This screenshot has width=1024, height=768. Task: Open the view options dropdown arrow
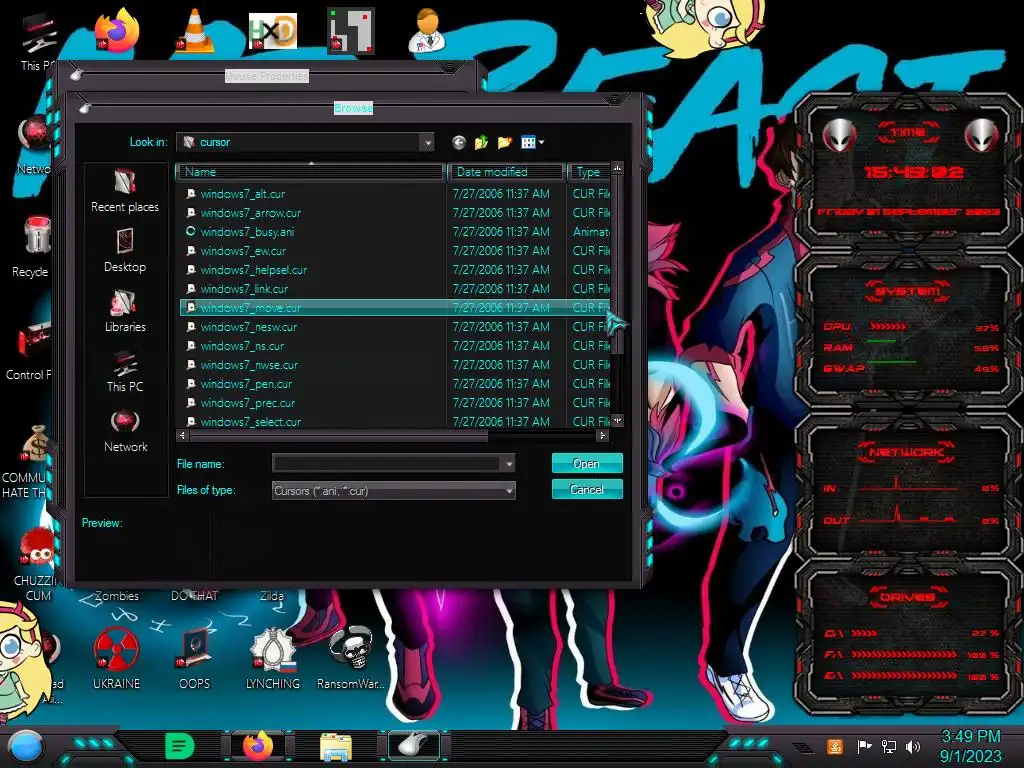tap(541, 142)
